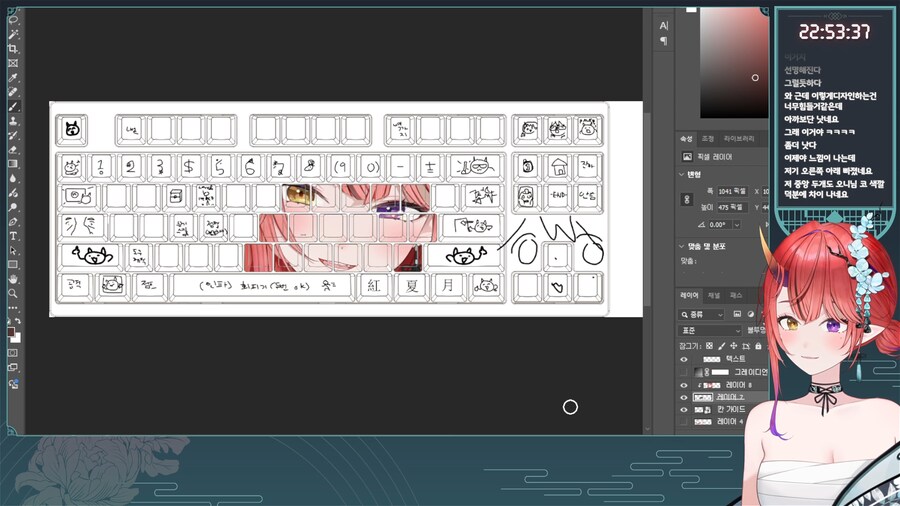Switch to the 조정 tab

click(x=707, y=139)
